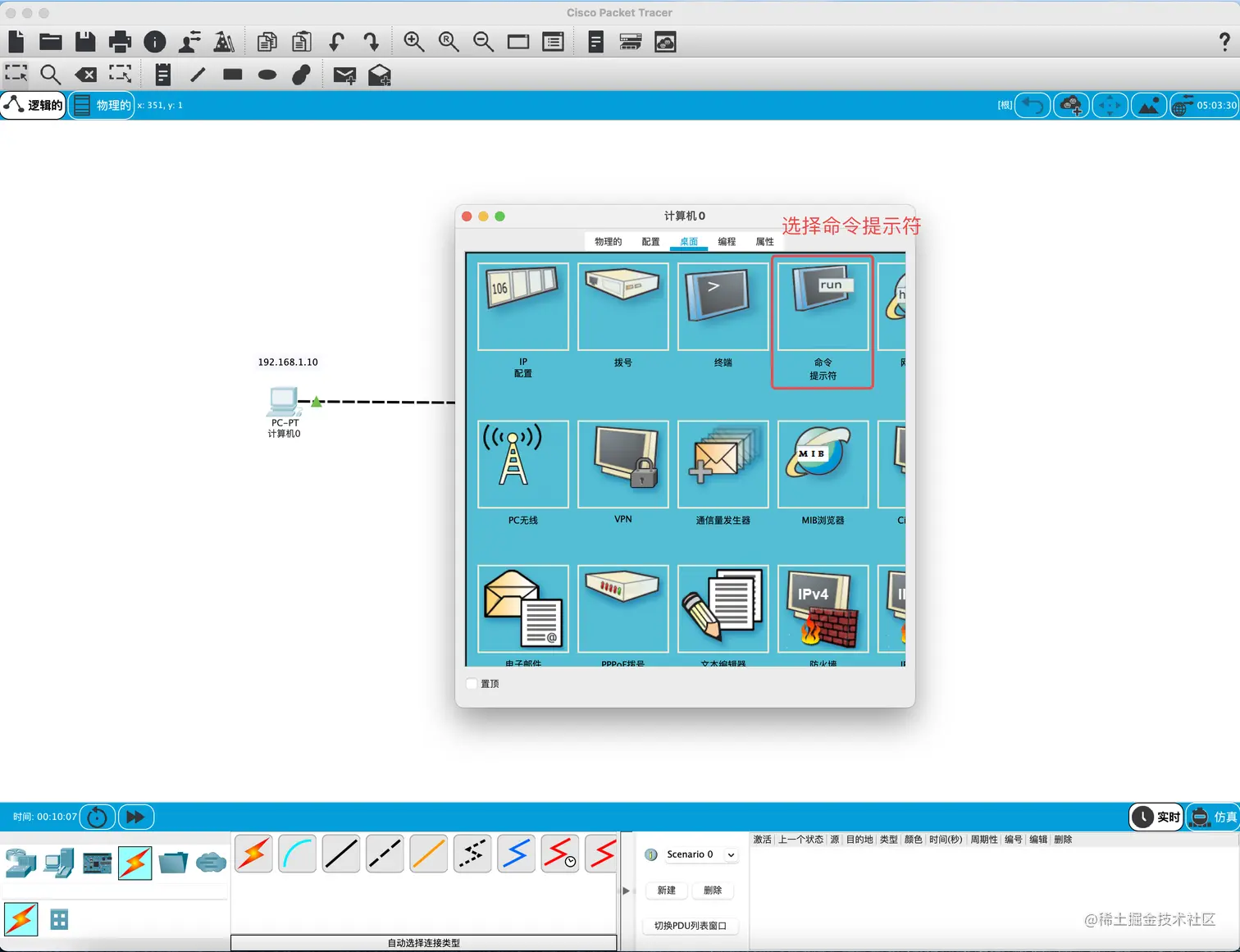Undo the last action
The width and height of the screenshot is (1240, 952).
[x=336, y=42]
